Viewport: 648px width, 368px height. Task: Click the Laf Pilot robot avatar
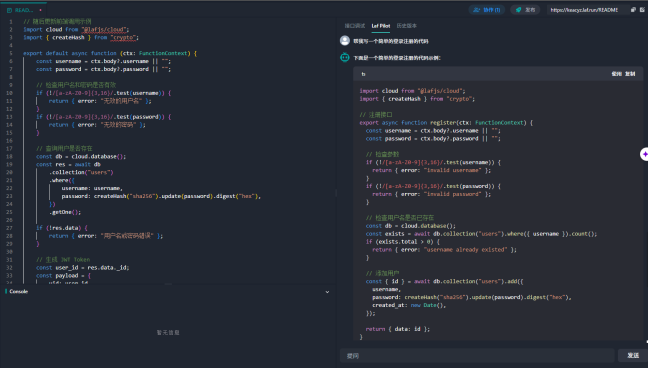pos(345,57)
